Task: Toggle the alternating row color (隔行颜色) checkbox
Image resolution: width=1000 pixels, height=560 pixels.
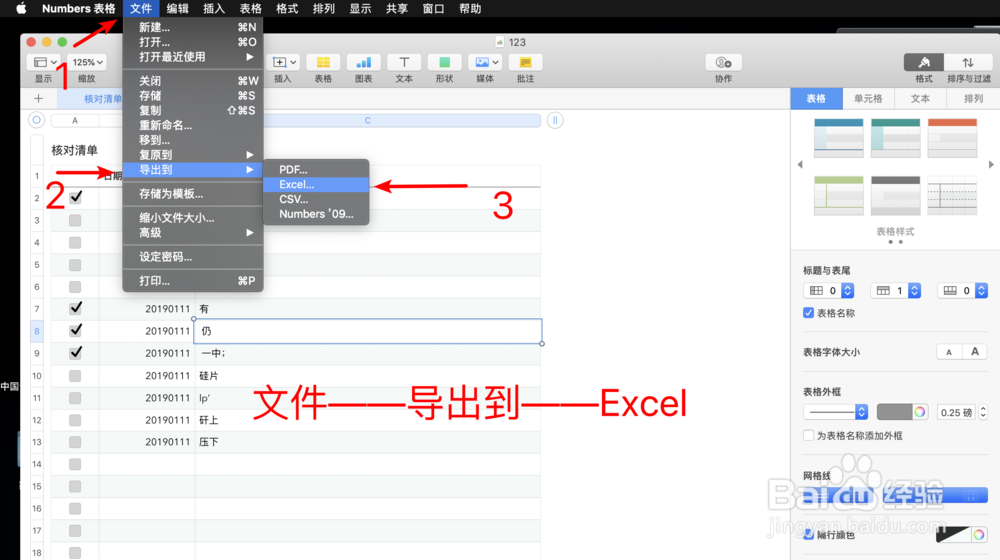Action: pos(809,534)
